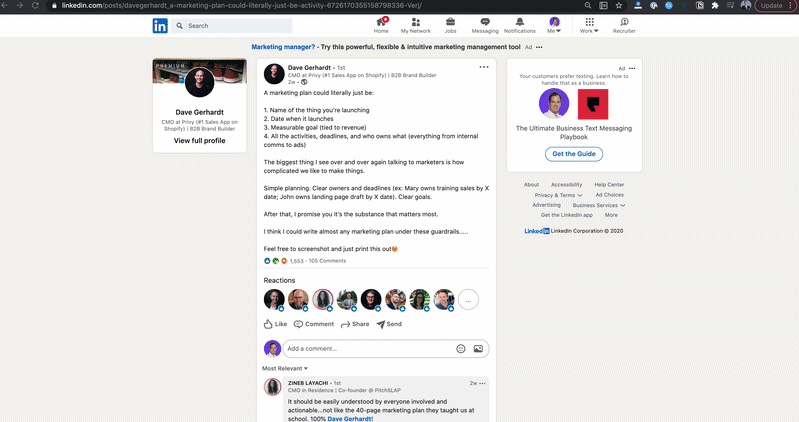Show more reactions with ellipsis circle

[x=468, y=300]
